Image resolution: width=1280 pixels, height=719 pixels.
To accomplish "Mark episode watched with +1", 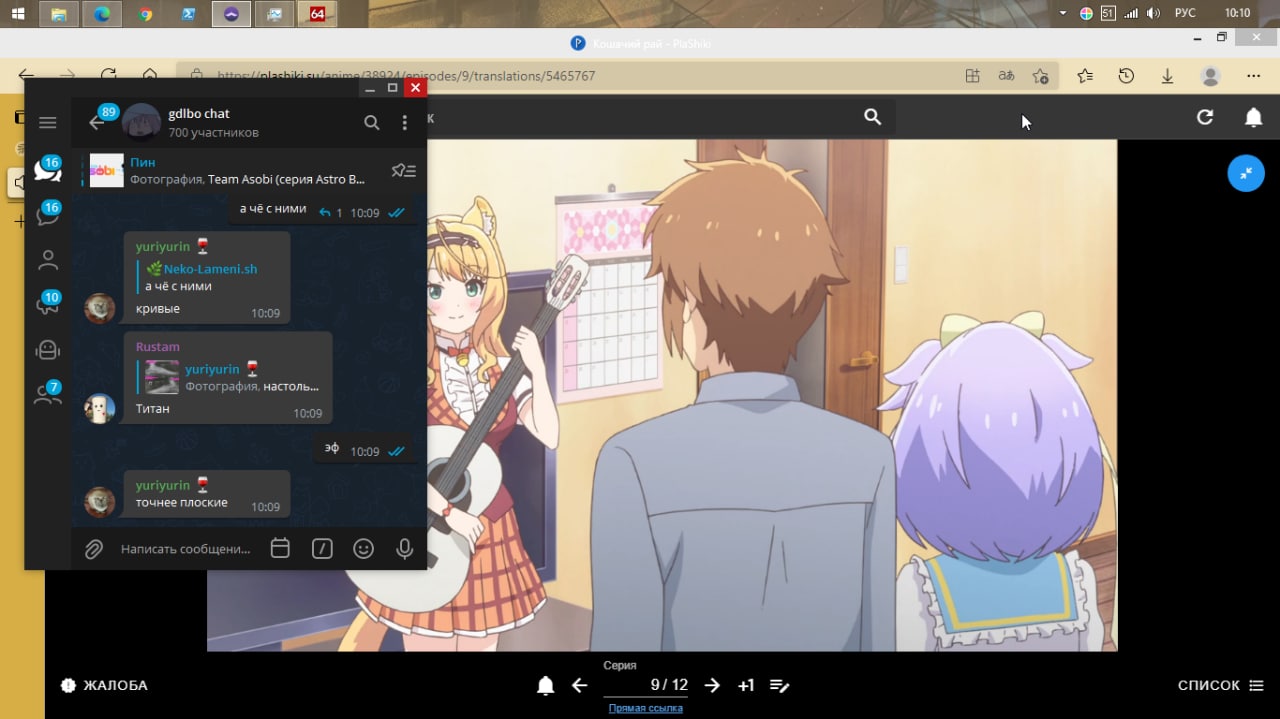I will click(x=746, y=685).
